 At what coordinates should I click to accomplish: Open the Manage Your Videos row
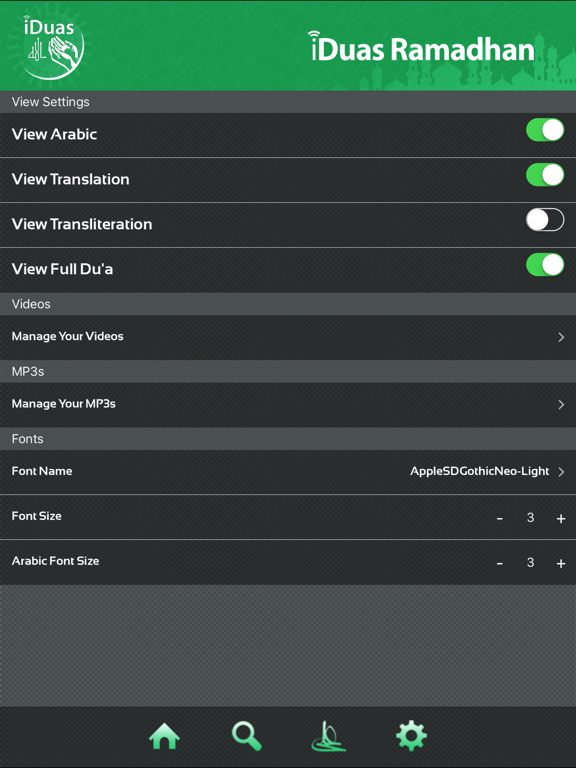pyautogui.click(x=288, y=337)
